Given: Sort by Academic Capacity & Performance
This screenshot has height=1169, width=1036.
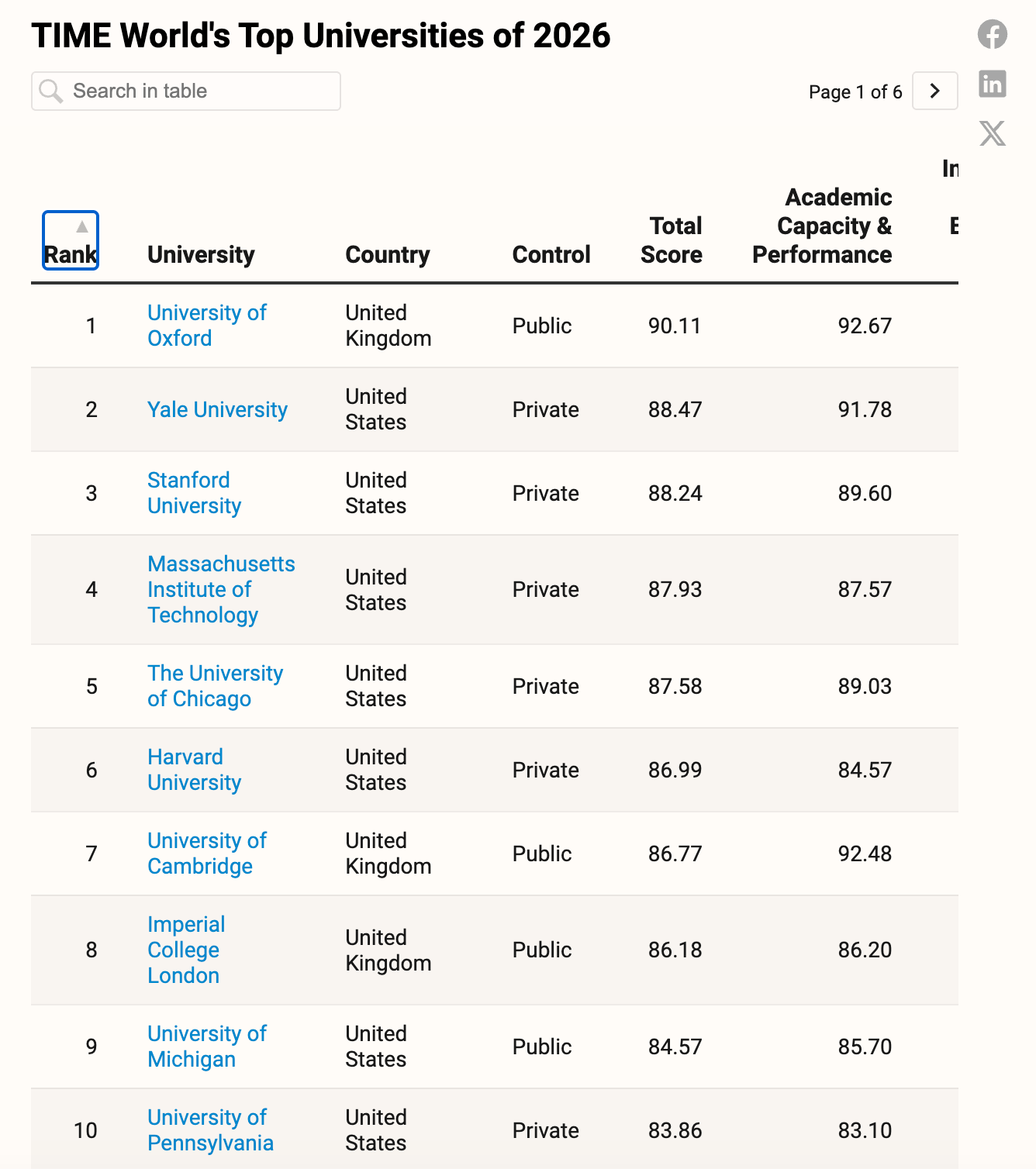Looking at the screenshot, I should 822,226.
